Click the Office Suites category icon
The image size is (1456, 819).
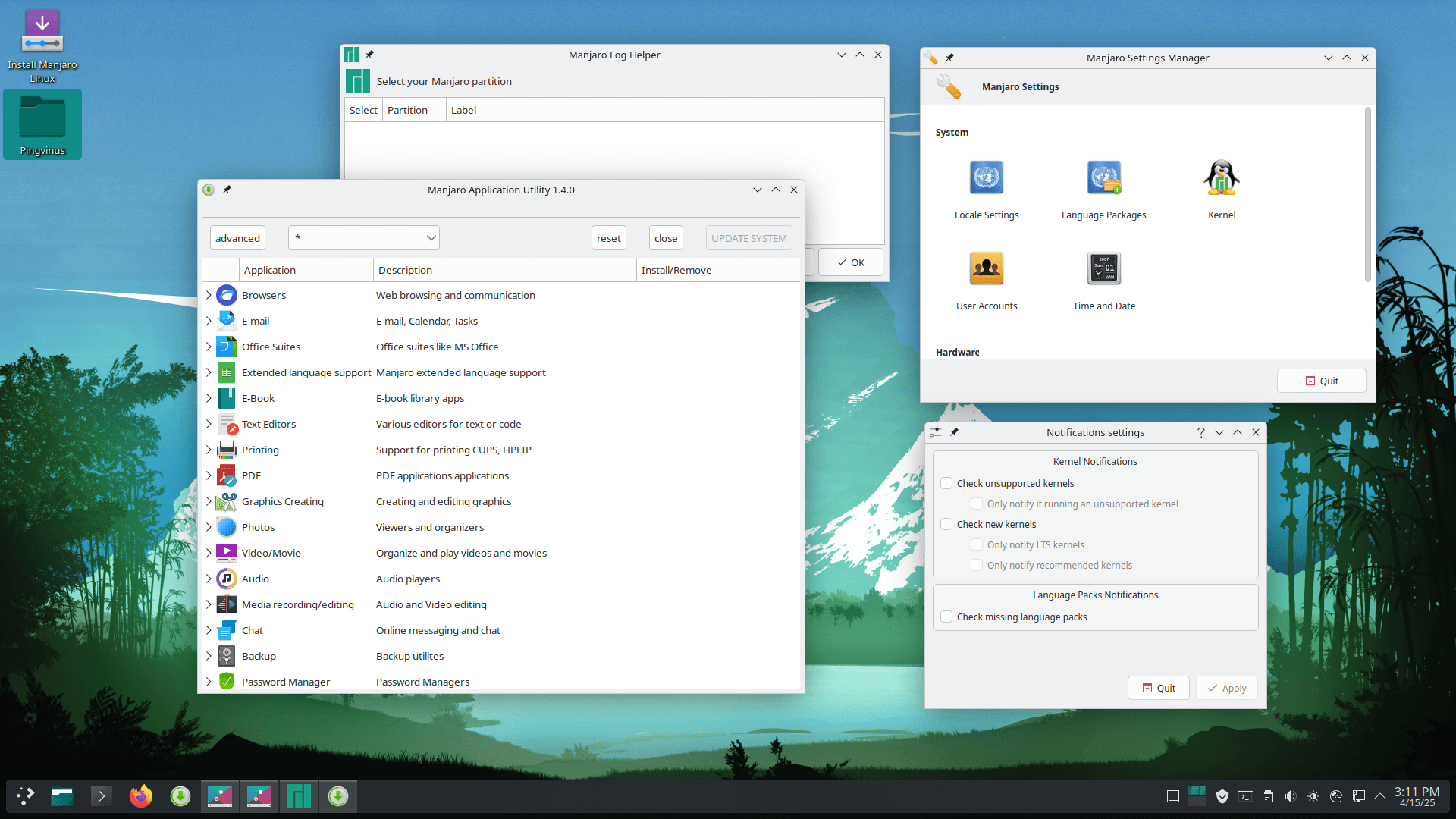pyautogui.click(x=226, y=347)
